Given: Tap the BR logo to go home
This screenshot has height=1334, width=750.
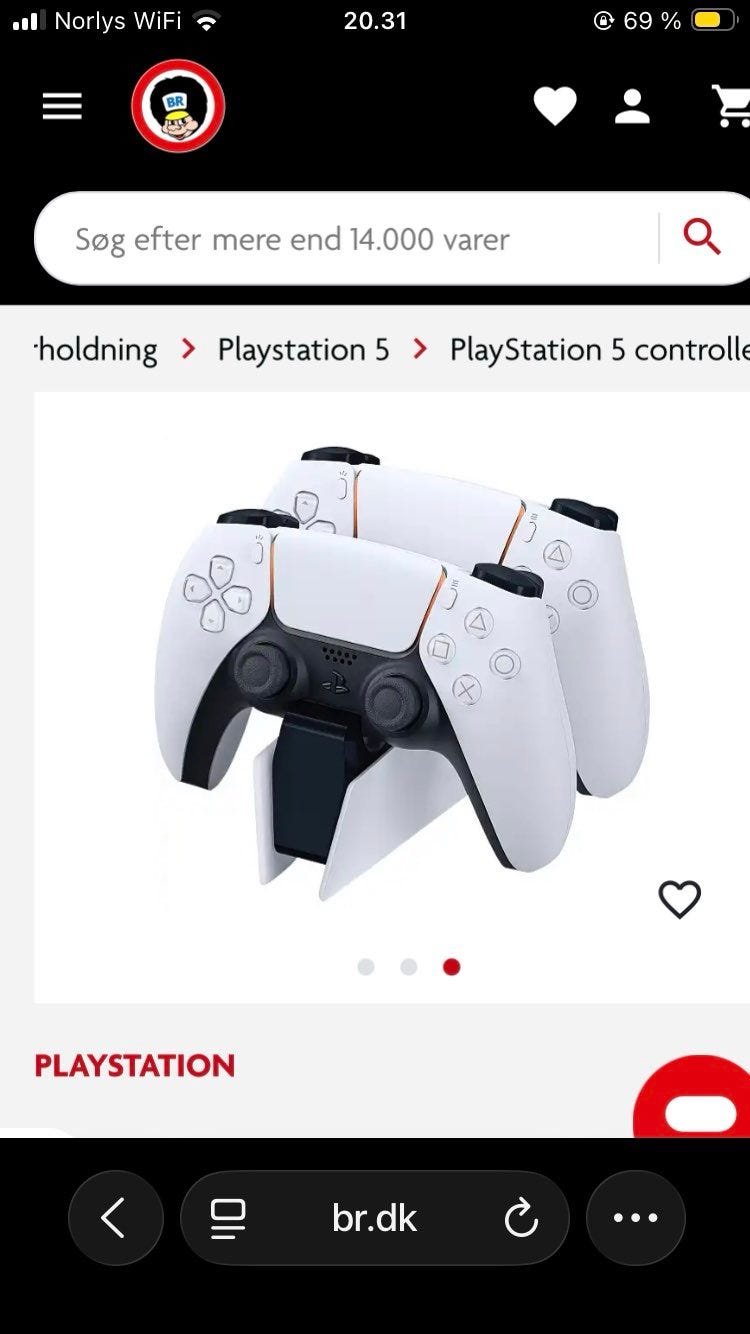Looking at the screenshot, I should pyautogui.click(x=178, y=106).
